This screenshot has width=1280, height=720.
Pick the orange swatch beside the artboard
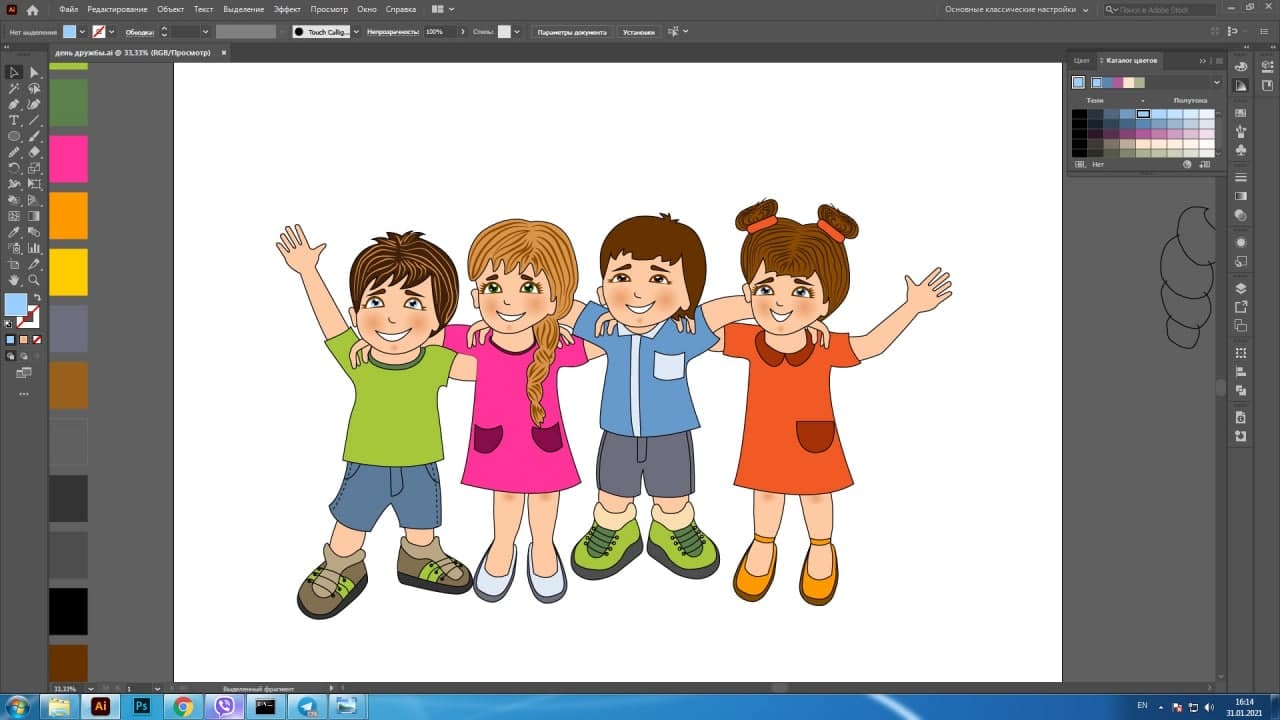point(69,215)
